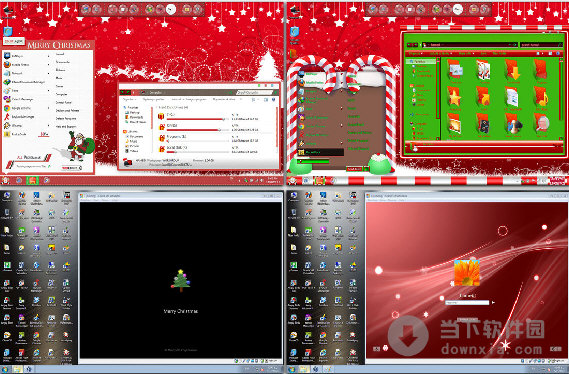Open Links folder with orange arrow
Screen dimensions: 569x374
(484, 98)
